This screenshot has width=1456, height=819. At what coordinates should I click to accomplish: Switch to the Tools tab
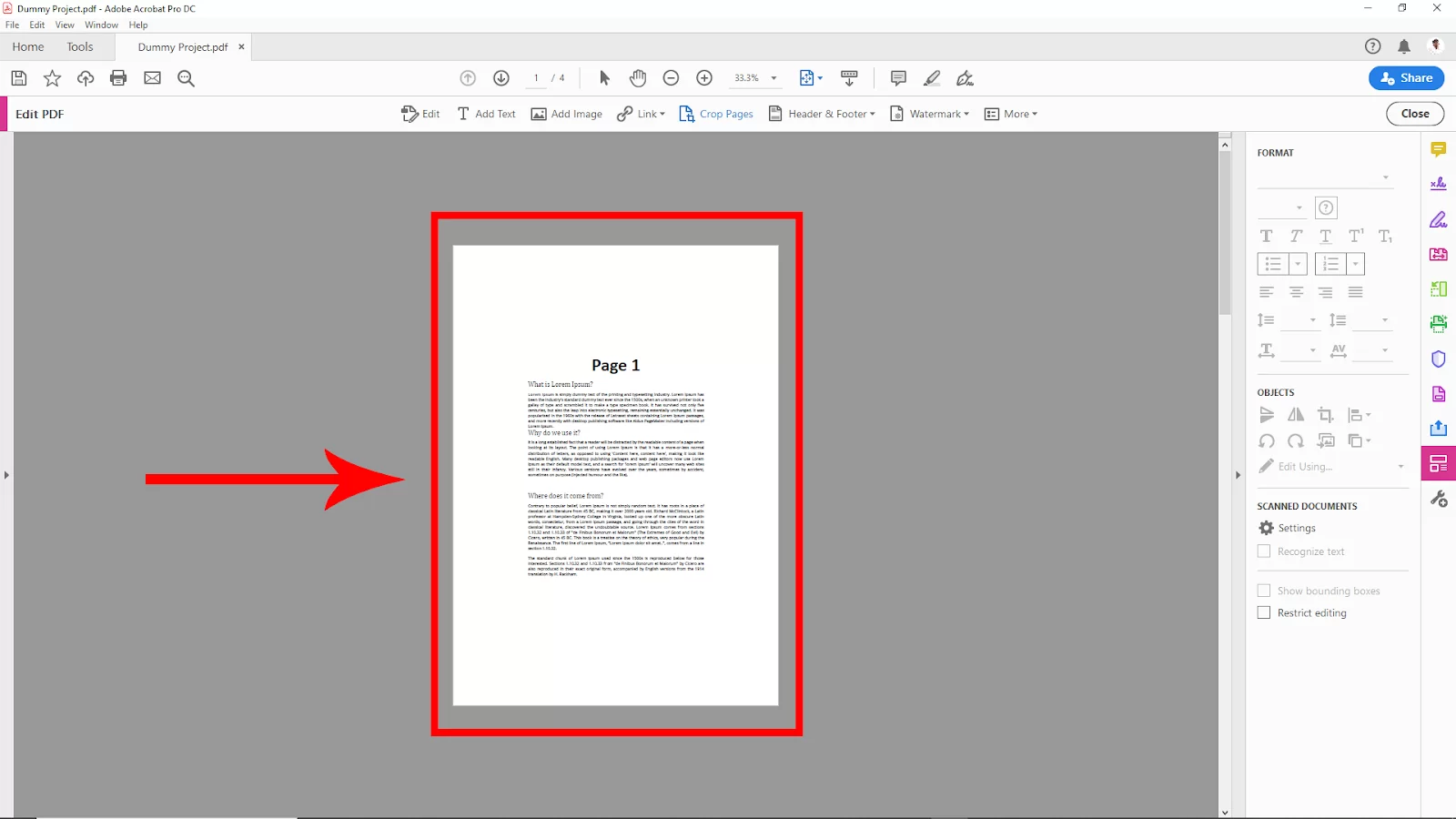pos(80,47)
